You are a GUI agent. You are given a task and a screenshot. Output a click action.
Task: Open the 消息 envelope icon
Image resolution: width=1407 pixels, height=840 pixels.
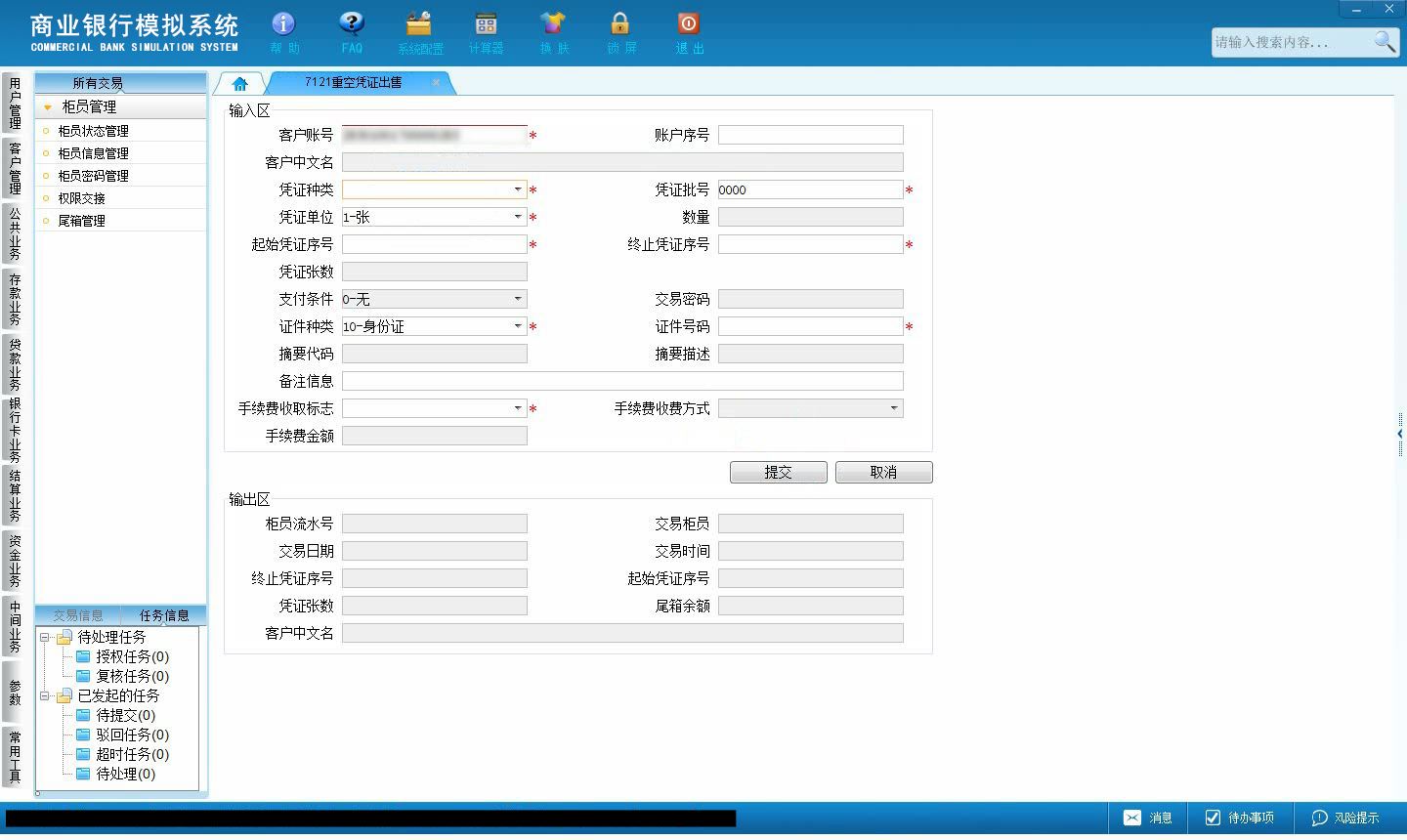(1131, 818)
